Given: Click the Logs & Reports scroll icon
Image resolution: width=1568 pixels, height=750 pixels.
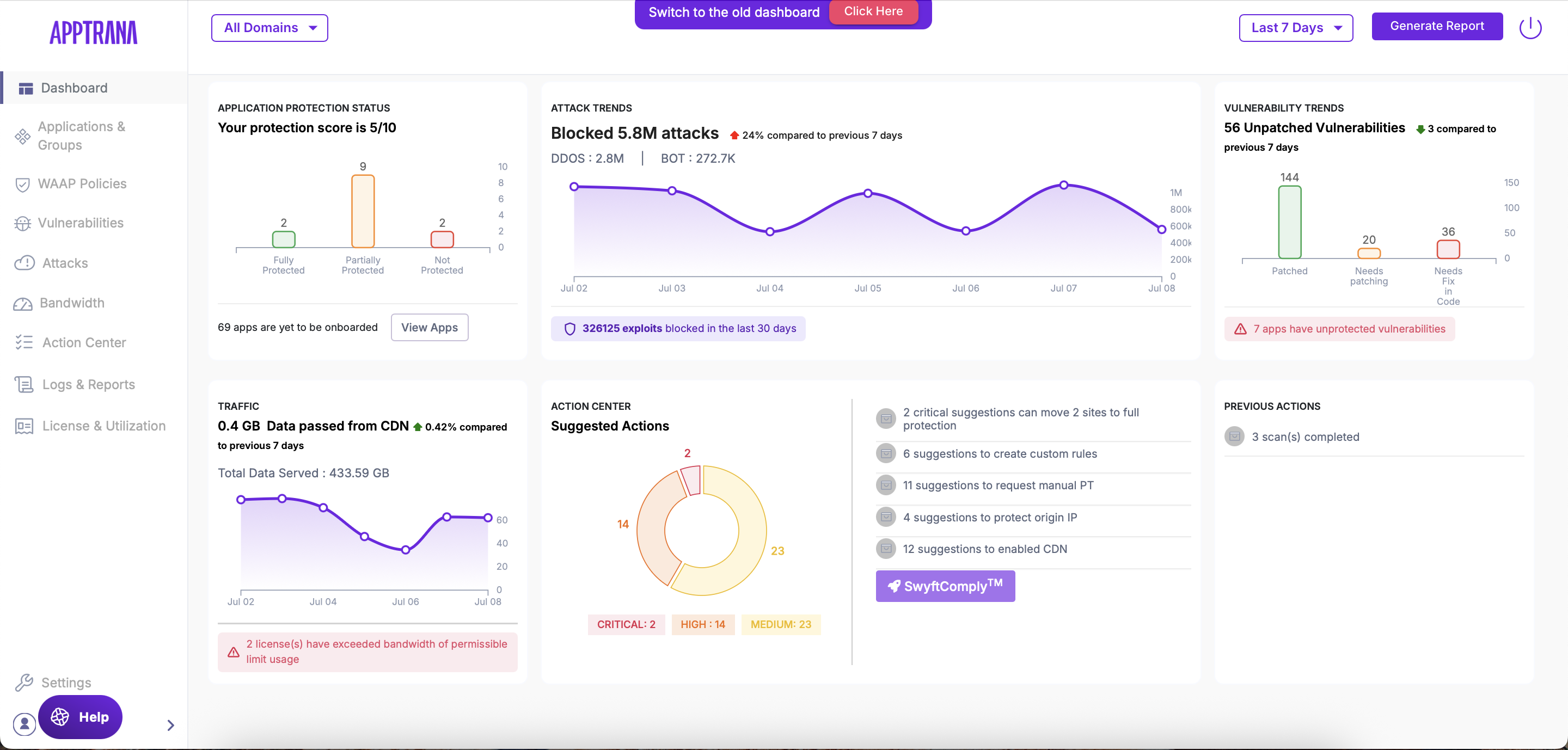Looking at the screenshot, I should tap(24, 384).
